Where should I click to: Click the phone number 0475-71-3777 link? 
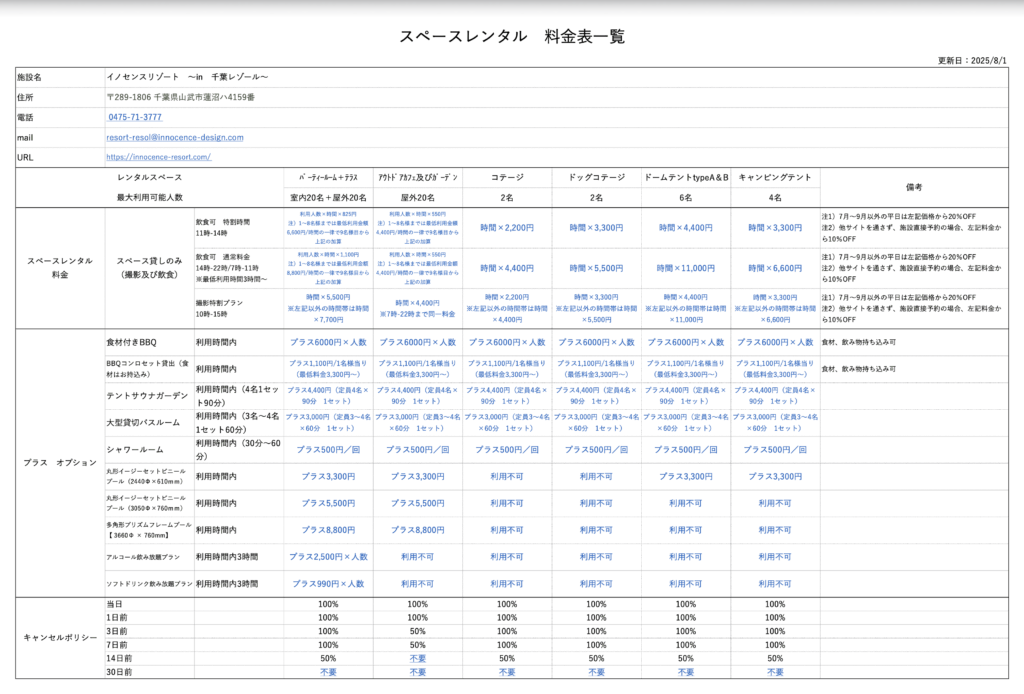pos(135,117)
